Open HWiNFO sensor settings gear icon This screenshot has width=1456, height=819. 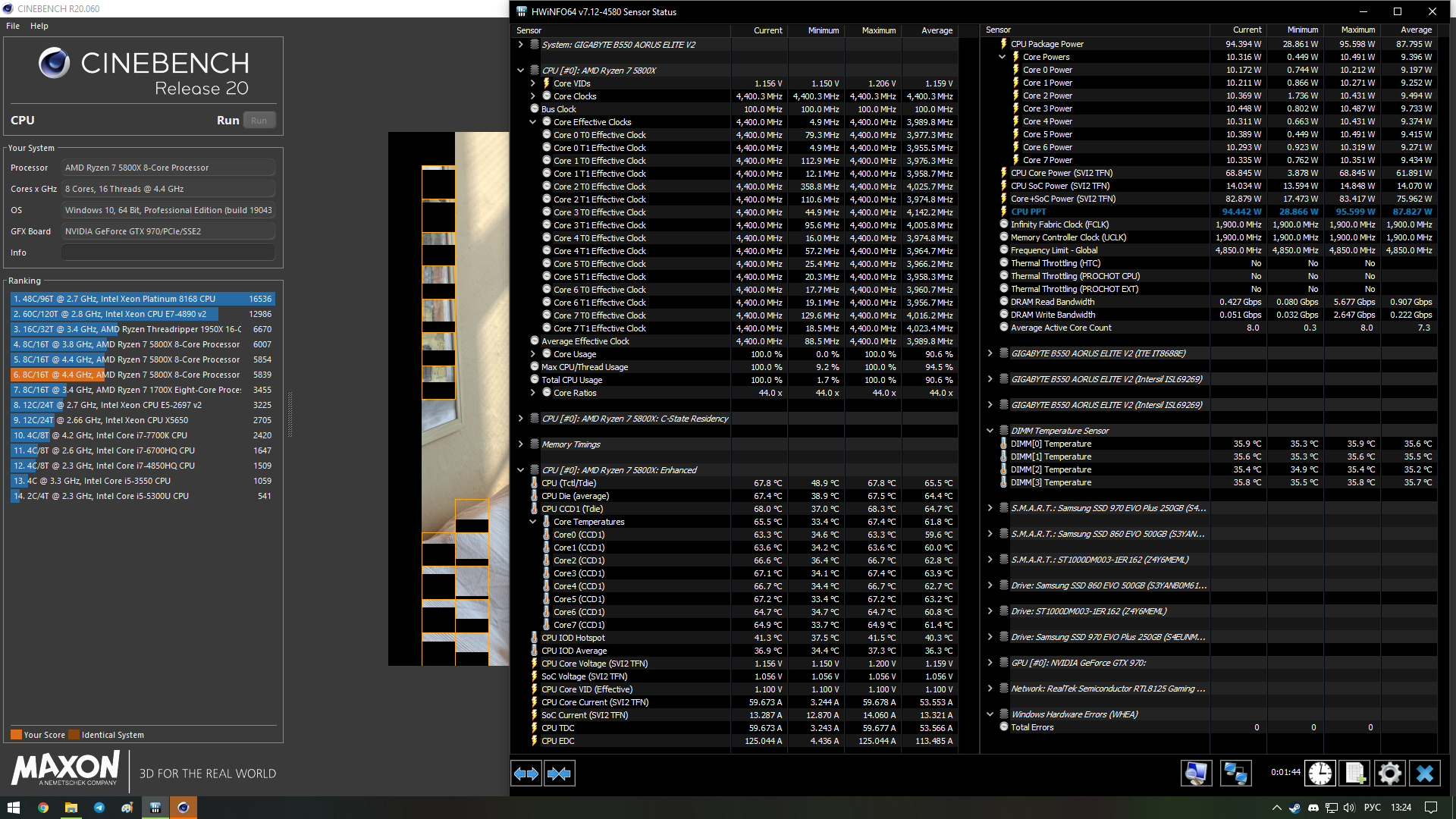(x=1389, y=773)
